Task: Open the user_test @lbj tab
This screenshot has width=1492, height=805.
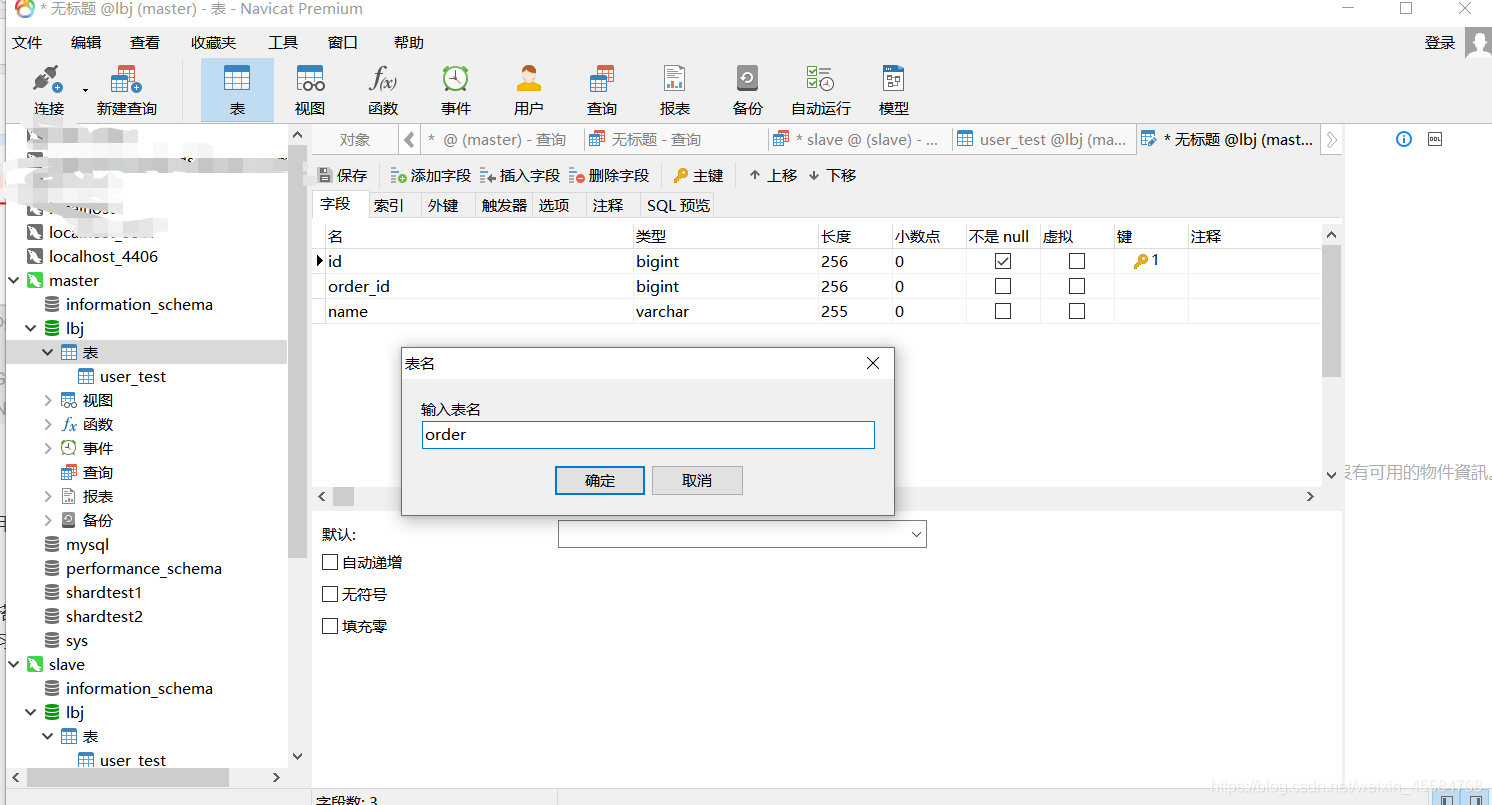Action: (x=1044, y=139)
